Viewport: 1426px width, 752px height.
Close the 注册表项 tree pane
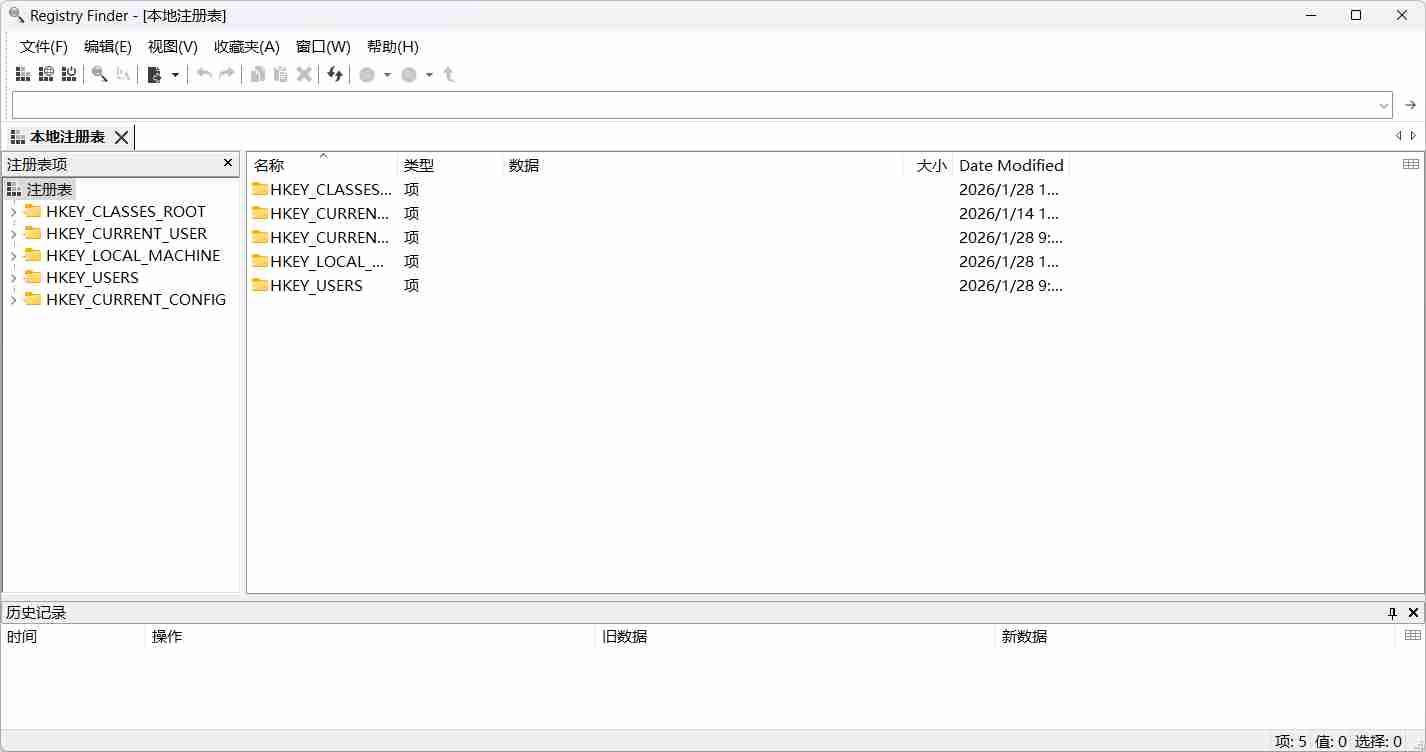click(228, 163)
